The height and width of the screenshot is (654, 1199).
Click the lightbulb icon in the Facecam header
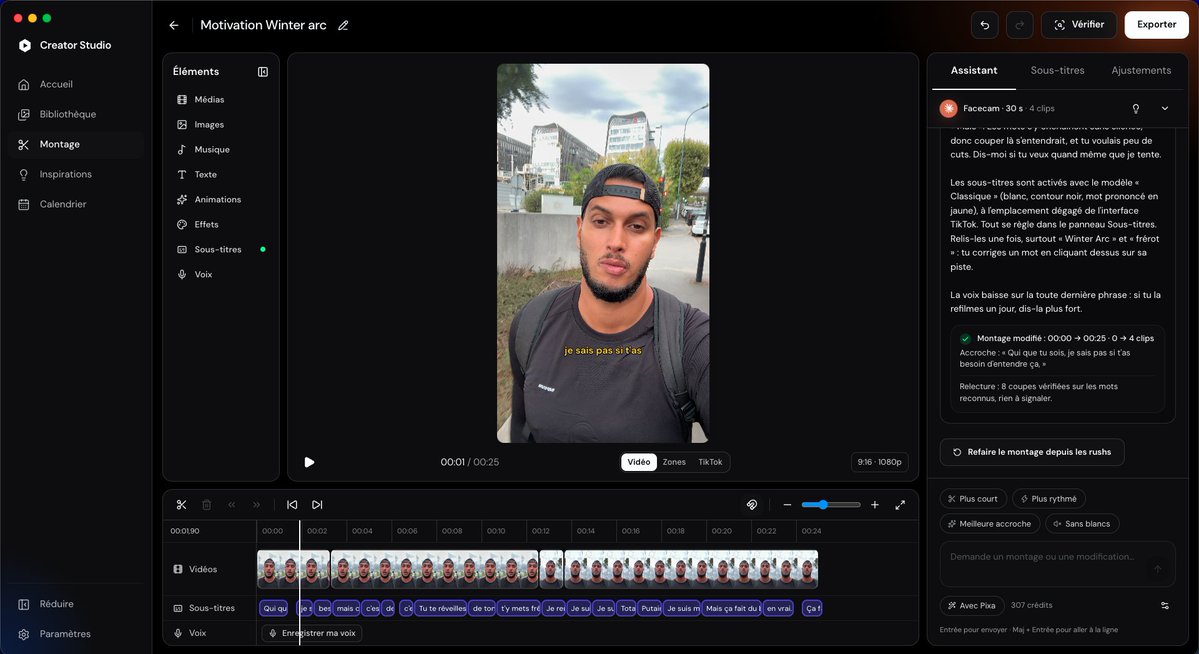[1136, 109]
